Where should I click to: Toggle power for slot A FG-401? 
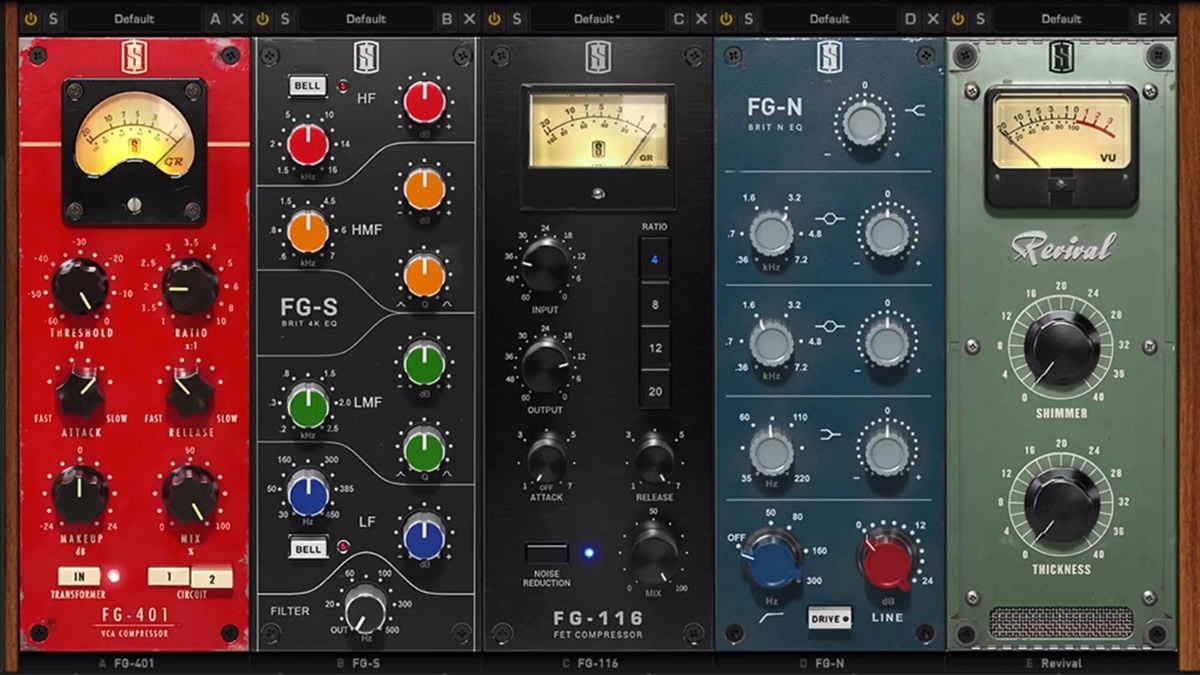[30, 19]
